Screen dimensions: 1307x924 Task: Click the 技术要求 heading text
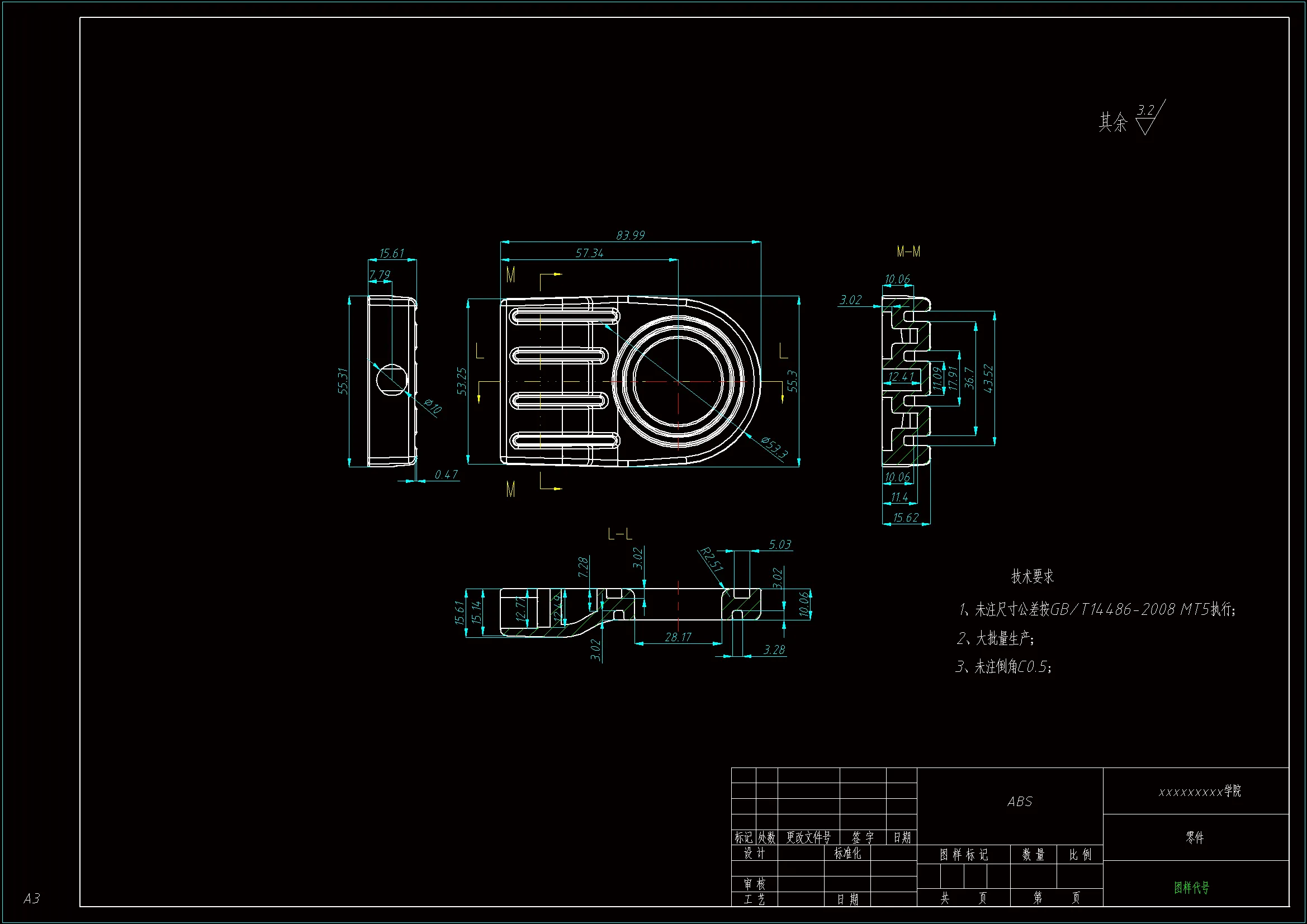pyautogui.click(x=1032, y=577)
